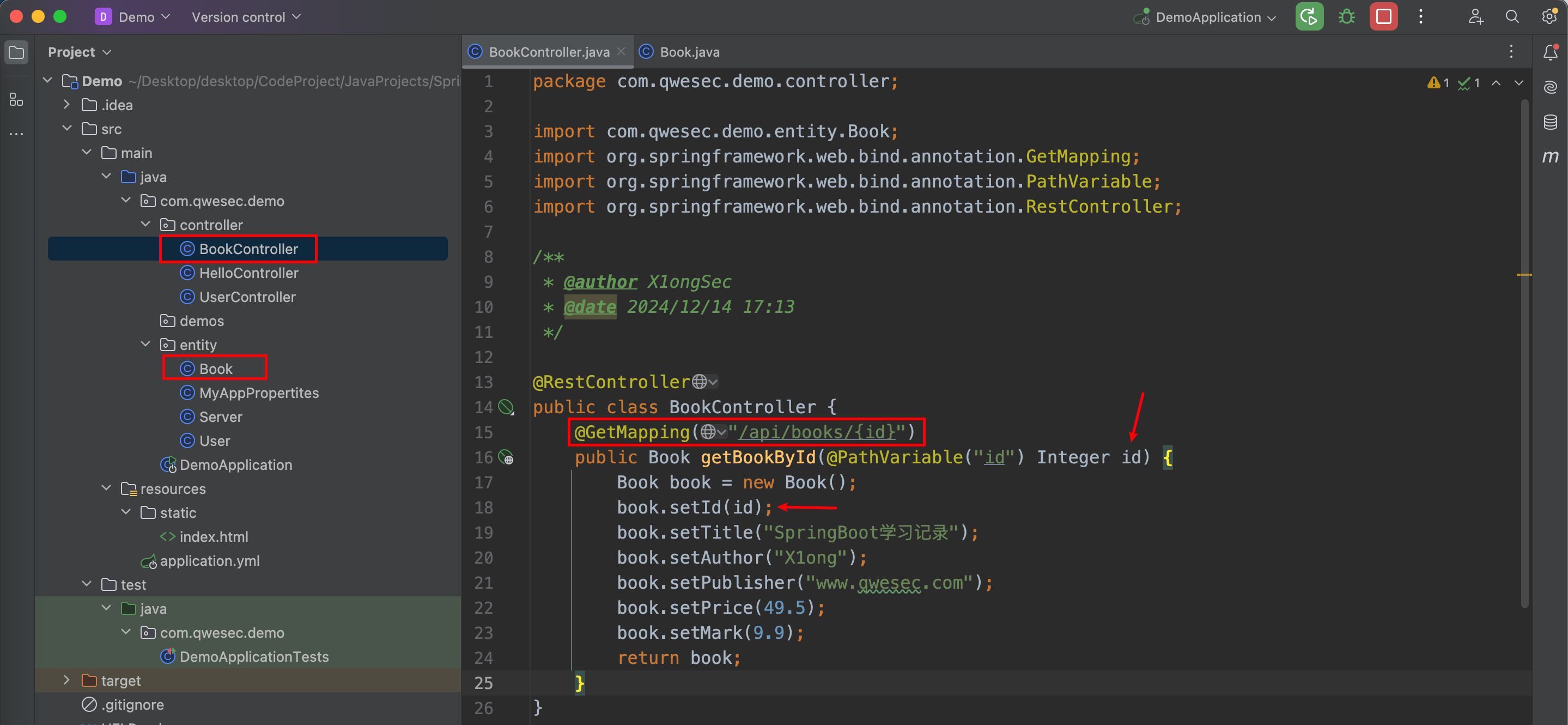Screen dimensions: 1568x725
Task: Open Search Everywhere magnifier icon
Action: coord(1512,16)
